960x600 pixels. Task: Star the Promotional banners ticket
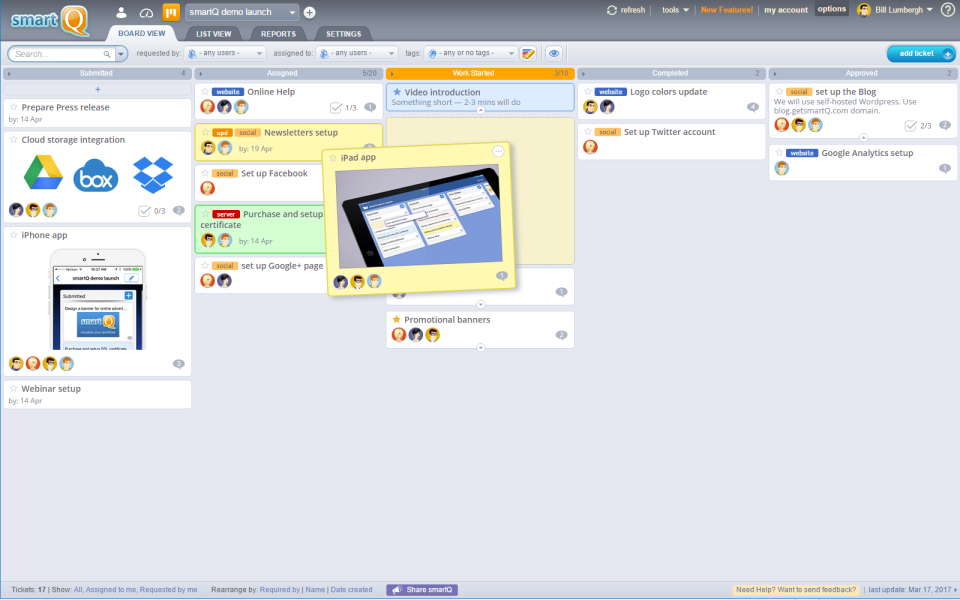[x=396, y=319]
